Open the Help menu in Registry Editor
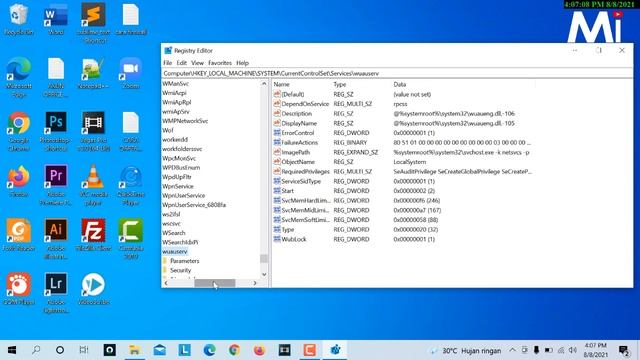Image resolution: width=640 pixels, height=360 pixels. click(242, 63)
